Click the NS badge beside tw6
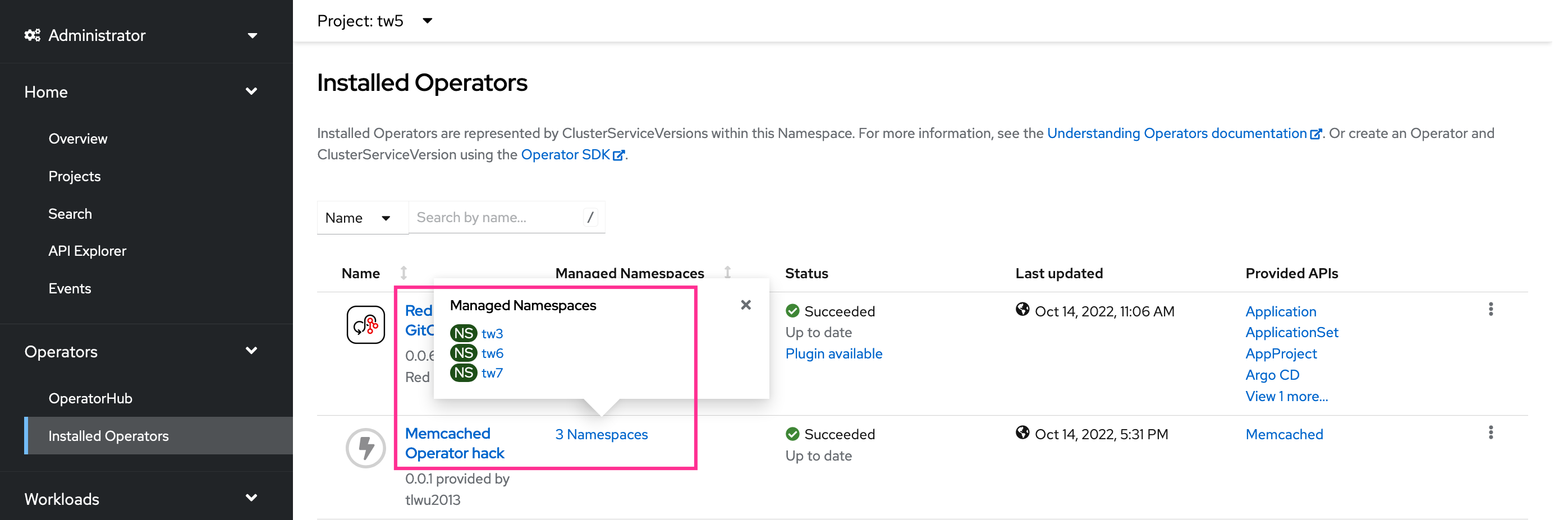 coord(463,353)
